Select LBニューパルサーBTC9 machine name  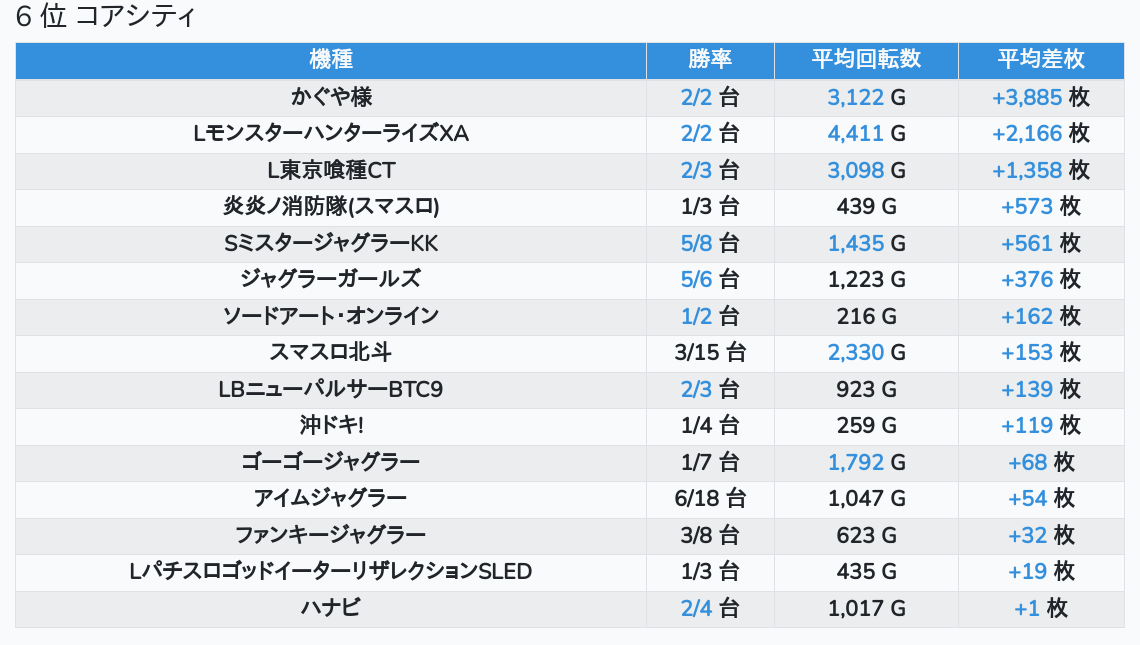pyautogui.click(x=331, y=389)
